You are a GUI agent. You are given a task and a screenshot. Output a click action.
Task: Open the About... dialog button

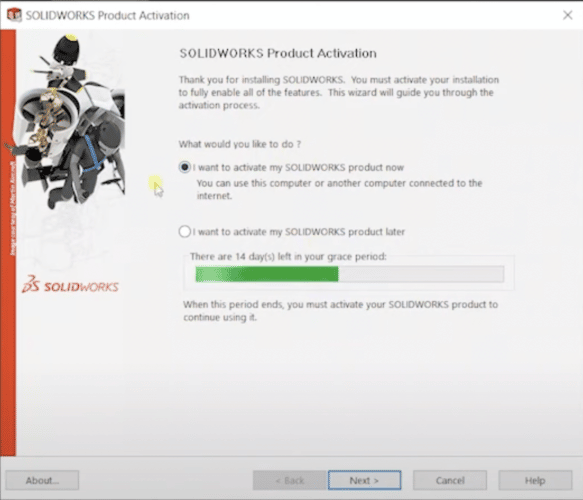point(42,480)
